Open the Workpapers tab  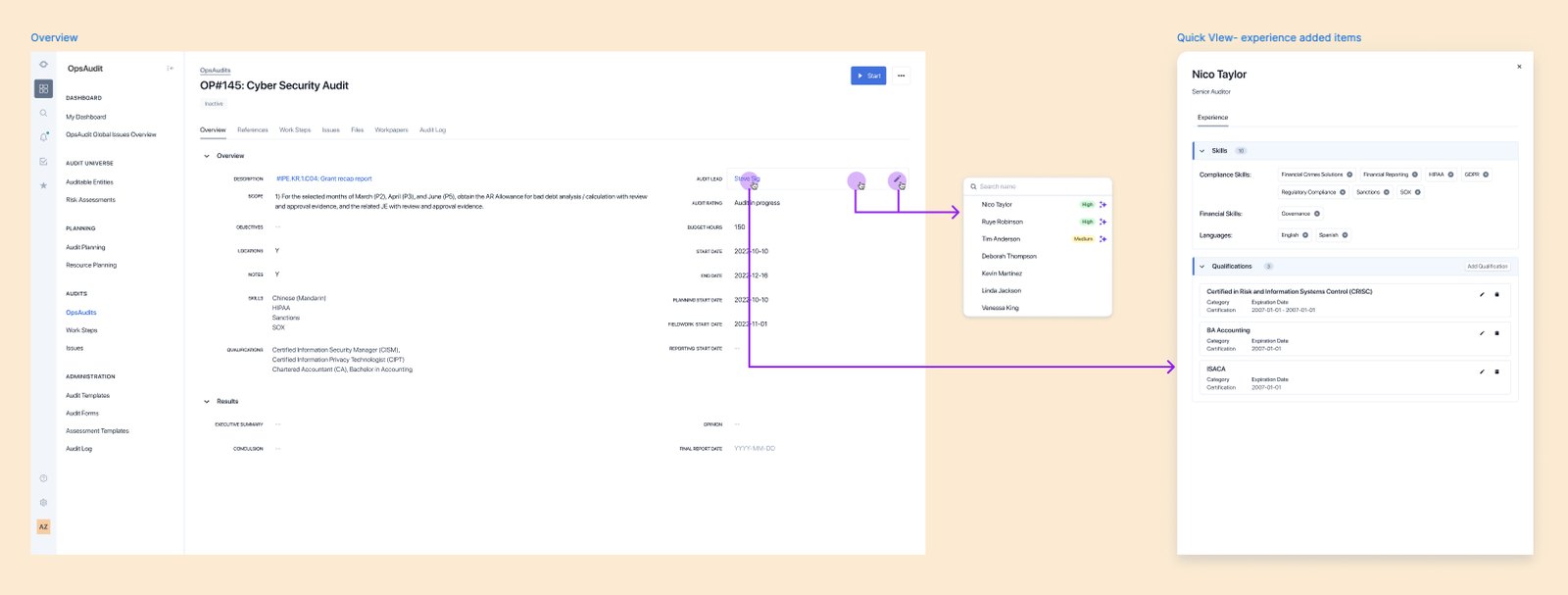point(391,130)
